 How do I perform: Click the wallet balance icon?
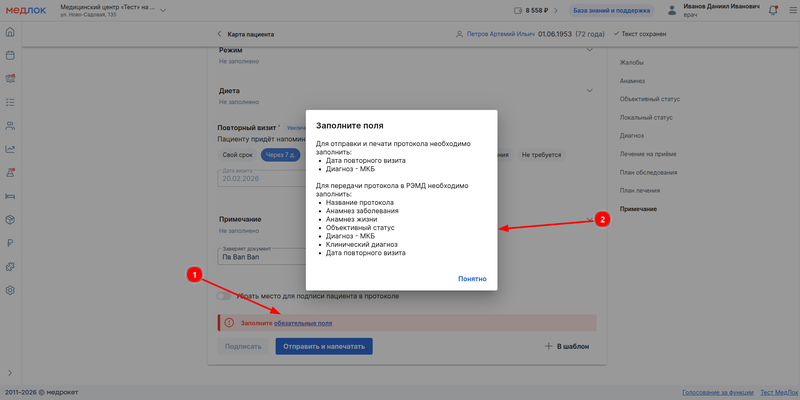point(518,10)
